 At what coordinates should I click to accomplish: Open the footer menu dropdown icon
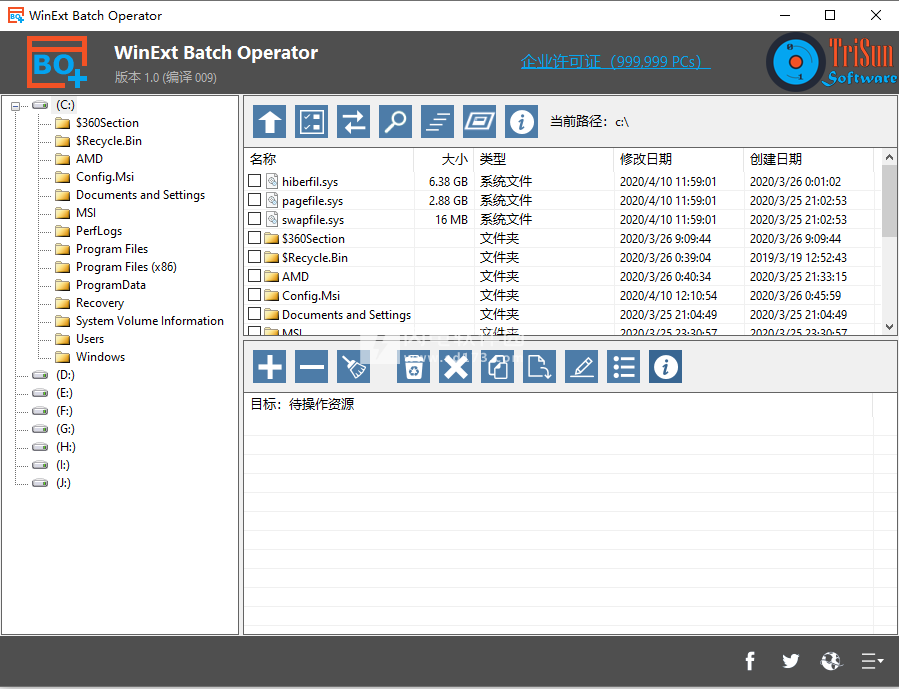coord(872,661)
